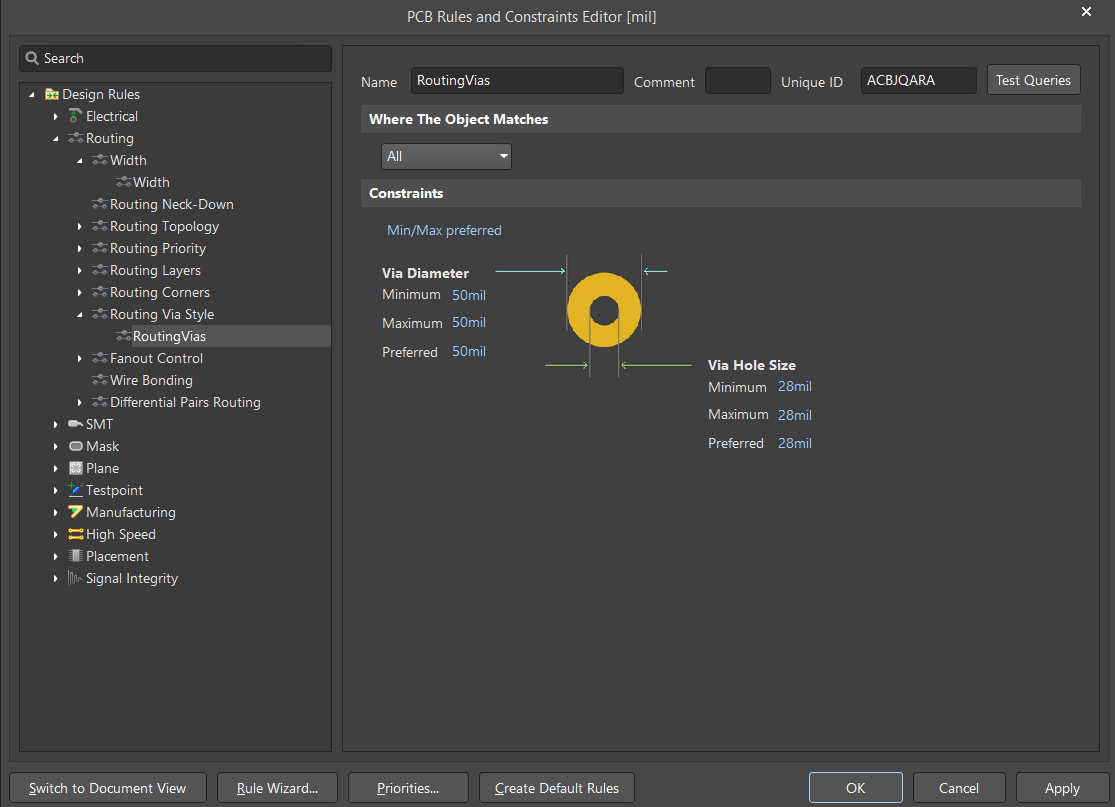Viewport: 1115px width, 807px height.
Task: Collapse the Routing rules node
Action: click(55, 138)
